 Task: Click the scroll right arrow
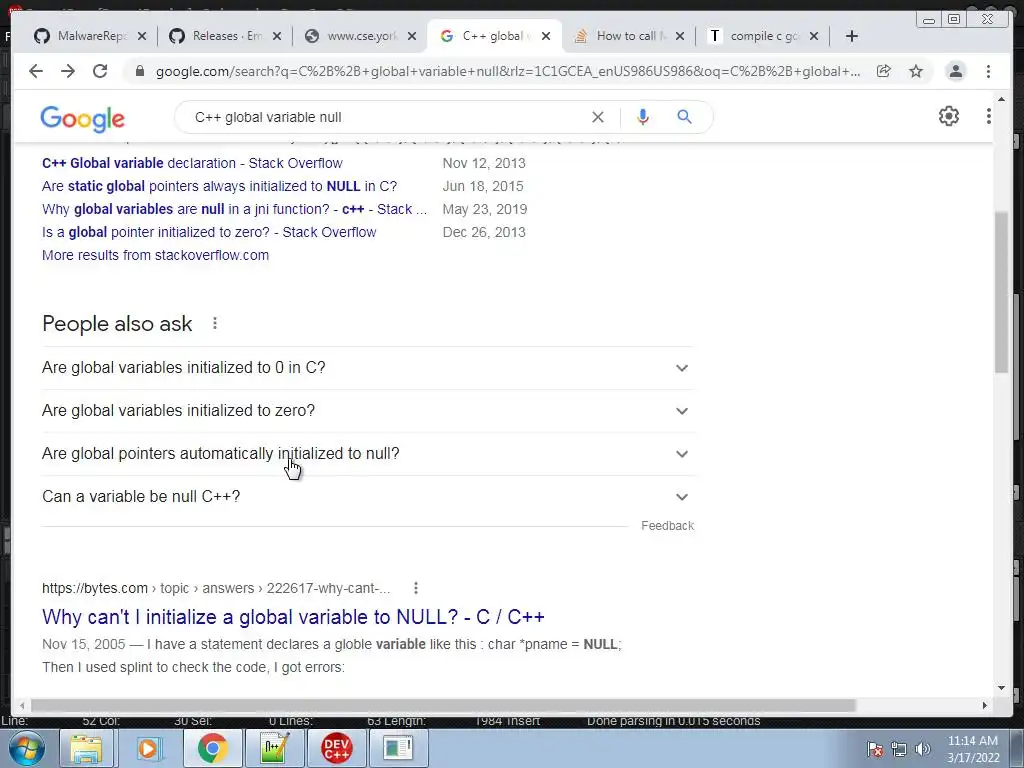[x=985, y=705]
